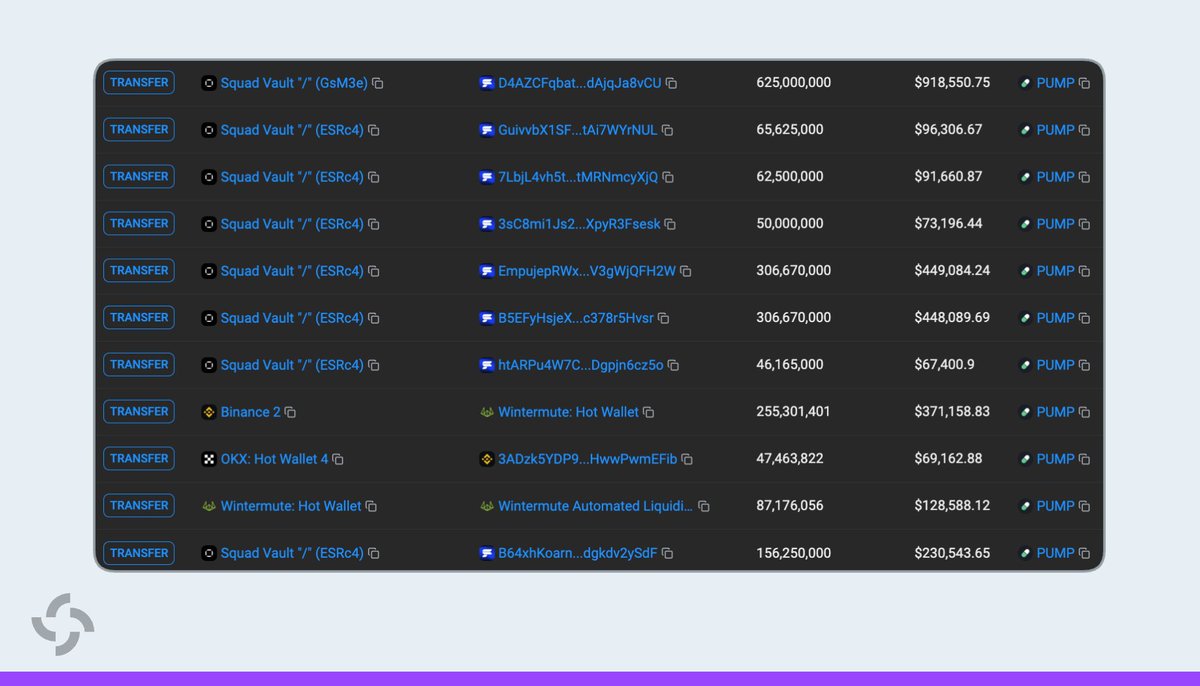The height and width of the screenshot is (686, 1200).
Task: Copy Squad Vault address in the 65,625,000 row
Action: coord(374,130)
